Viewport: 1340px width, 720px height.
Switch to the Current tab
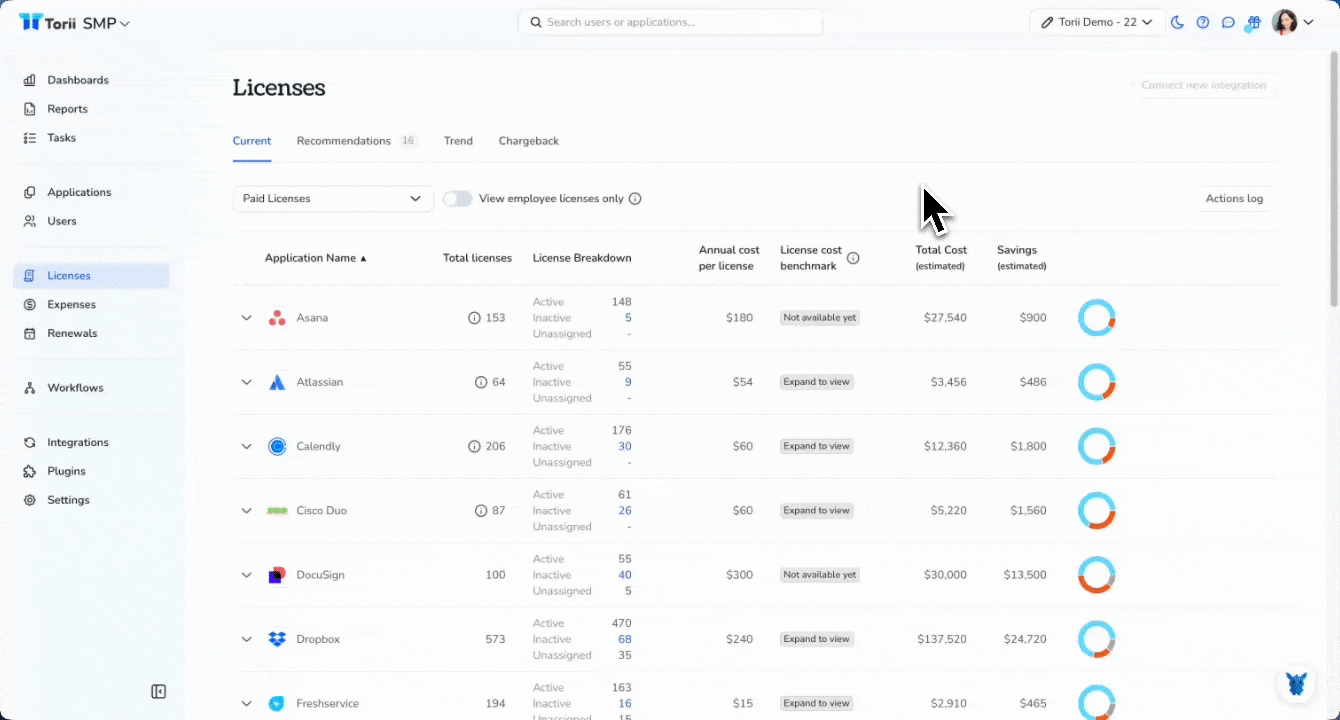[252, 141]
